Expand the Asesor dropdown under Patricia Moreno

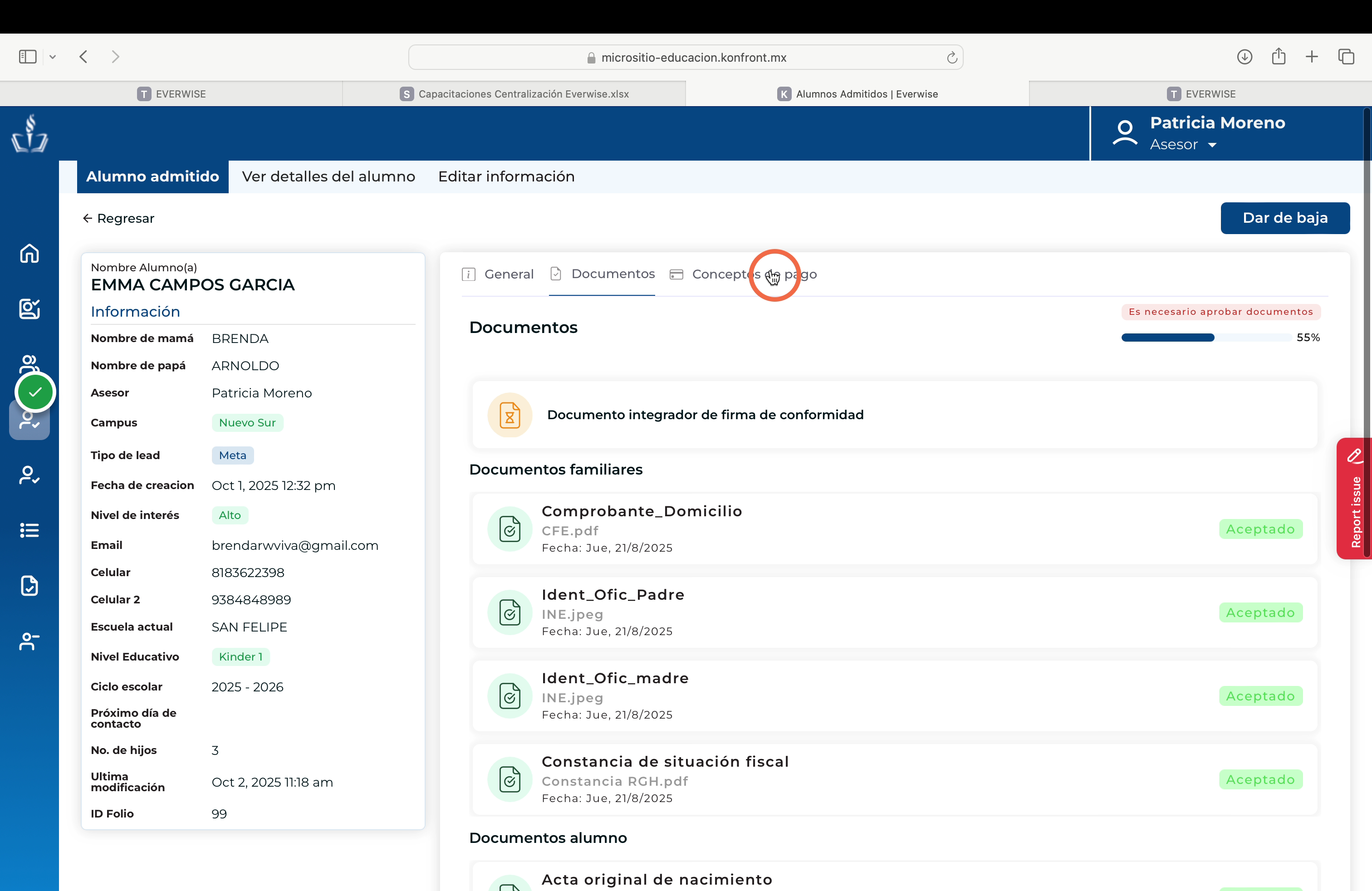[1212, 145]
